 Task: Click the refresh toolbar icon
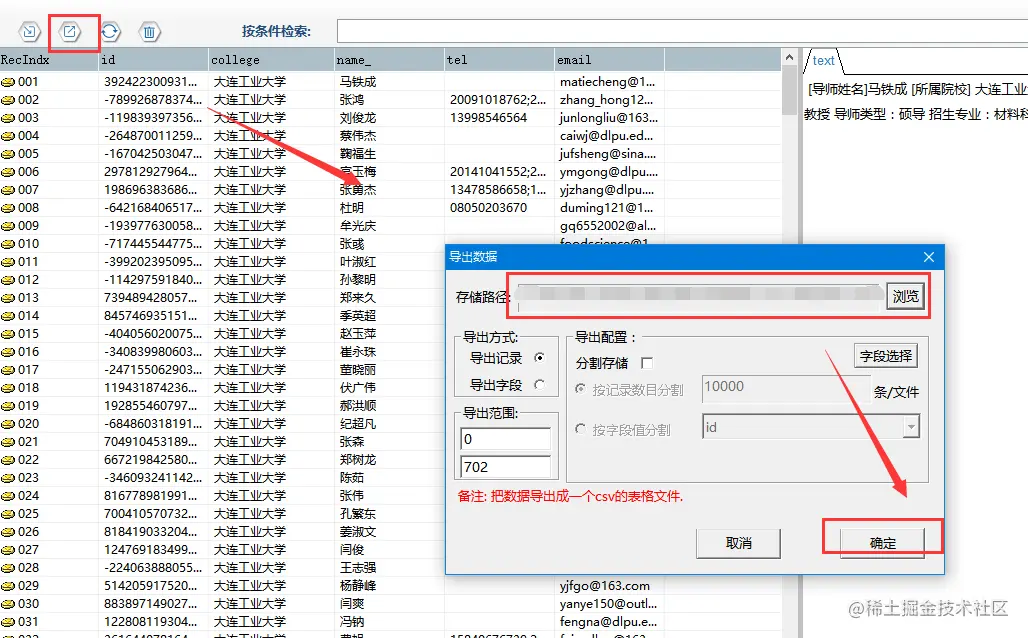pyautogui.click(x=110, y=31)
